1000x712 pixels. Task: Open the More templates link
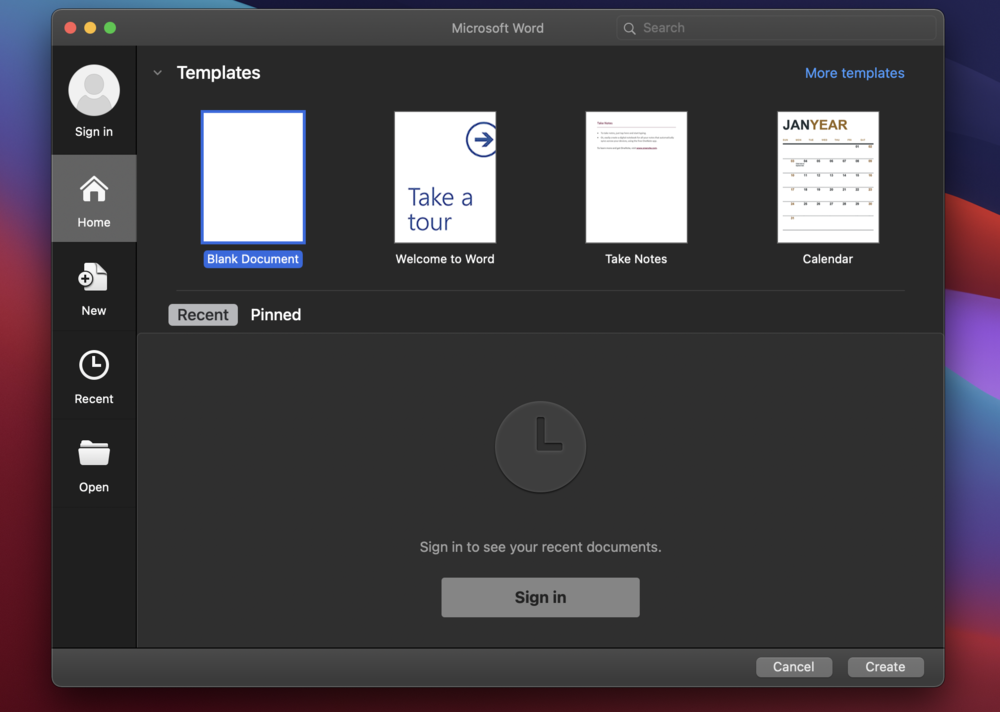coord(854,73)
